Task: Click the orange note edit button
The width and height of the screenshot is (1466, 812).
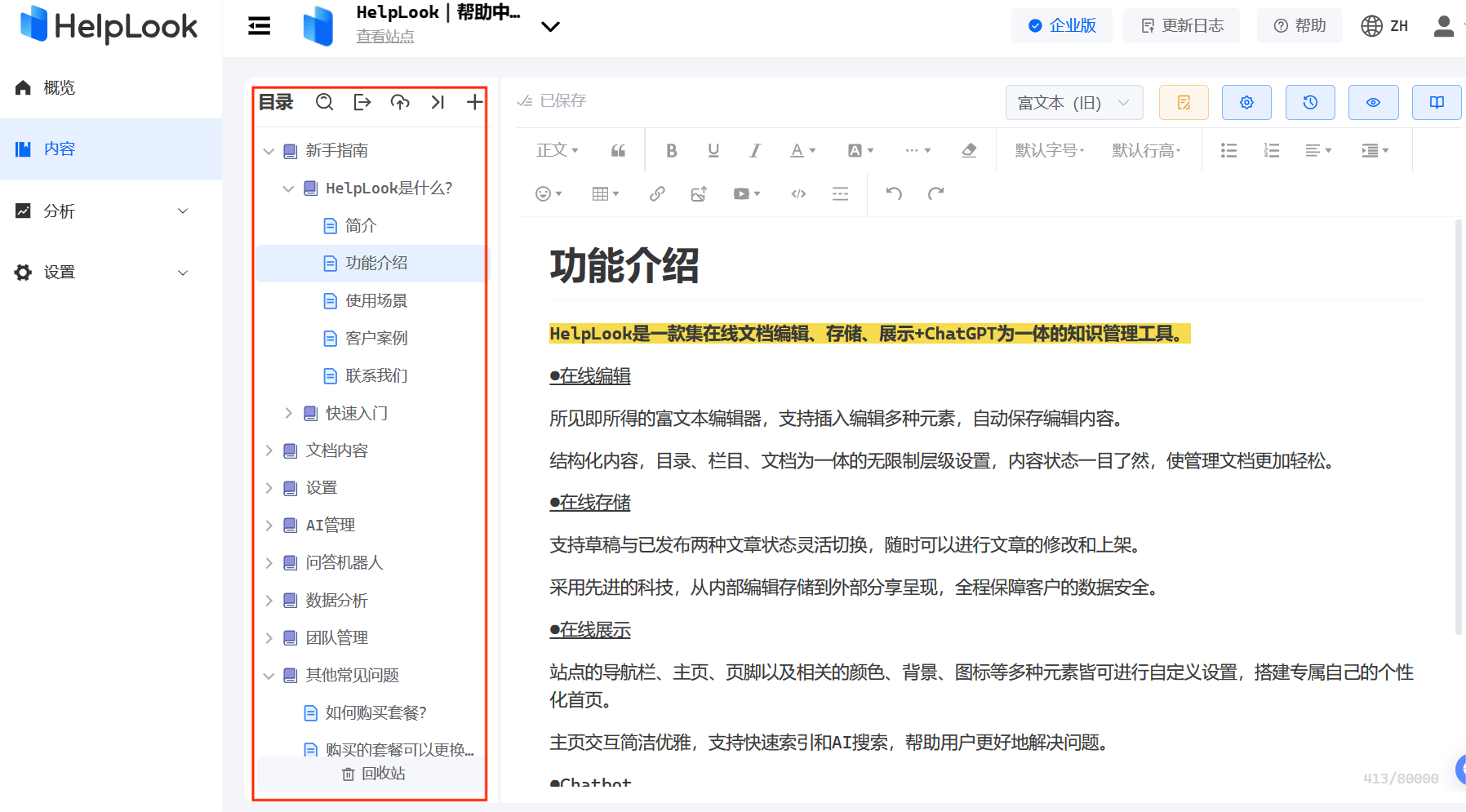Action: click(1184, 102)
